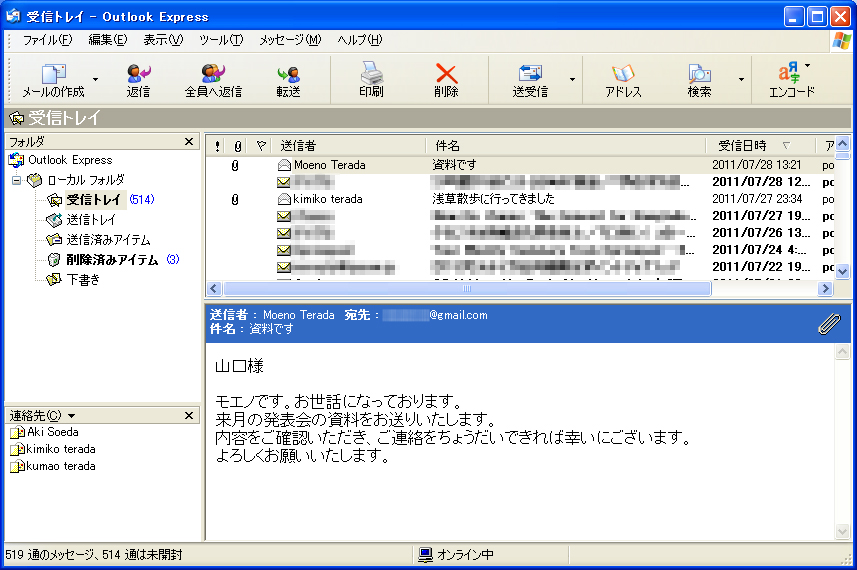Open the dropdown arrow beside 送受信

pyautogui.click(x=572, y=79)
